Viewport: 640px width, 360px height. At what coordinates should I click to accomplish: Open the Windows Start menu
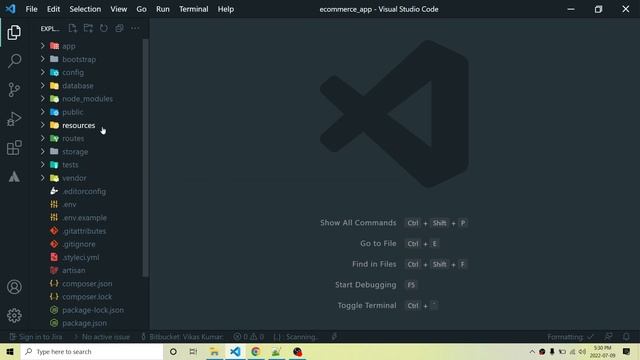[x=10, y=351]
